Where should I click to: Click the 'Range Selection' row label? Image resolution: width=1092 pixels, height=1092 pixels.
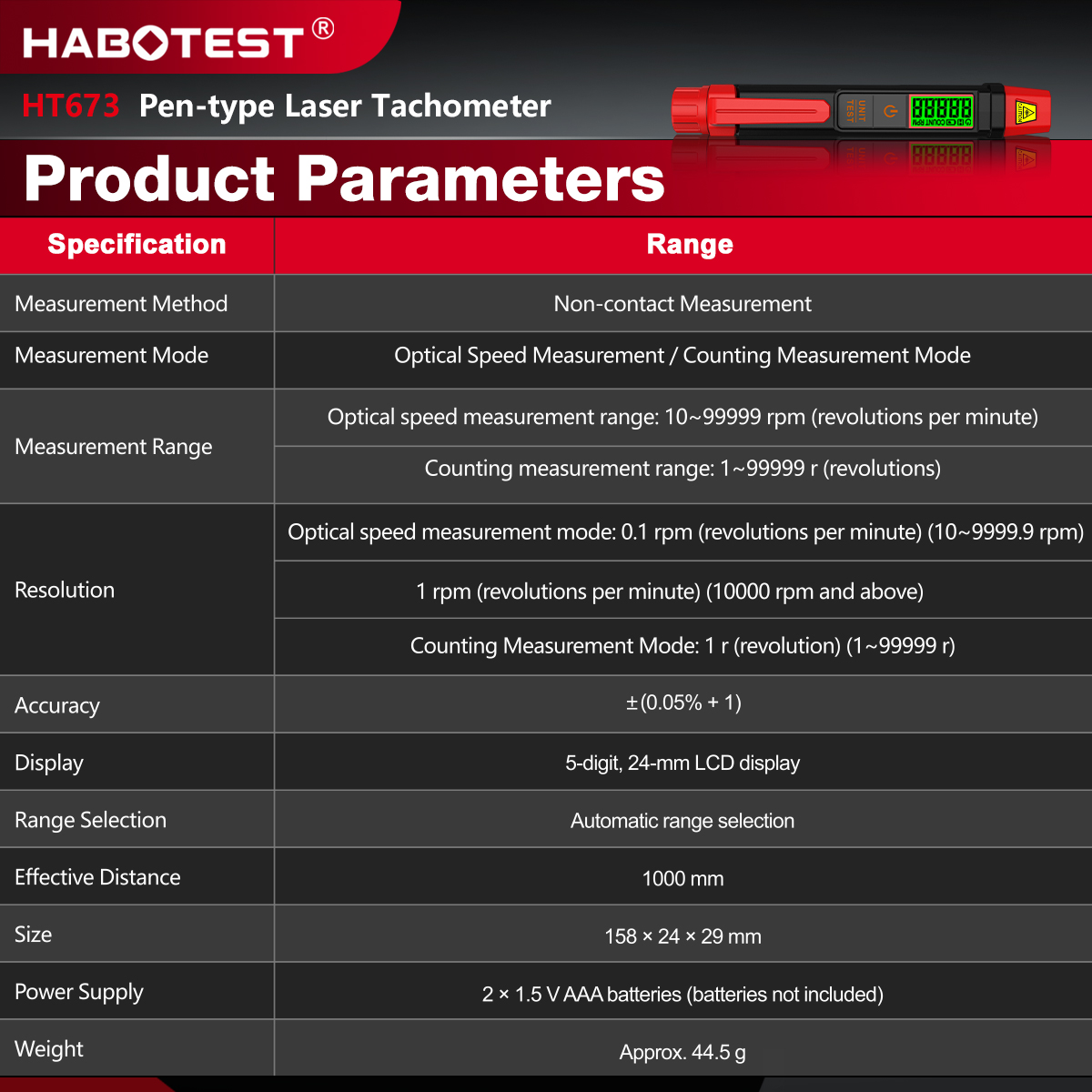click(90, 820)
